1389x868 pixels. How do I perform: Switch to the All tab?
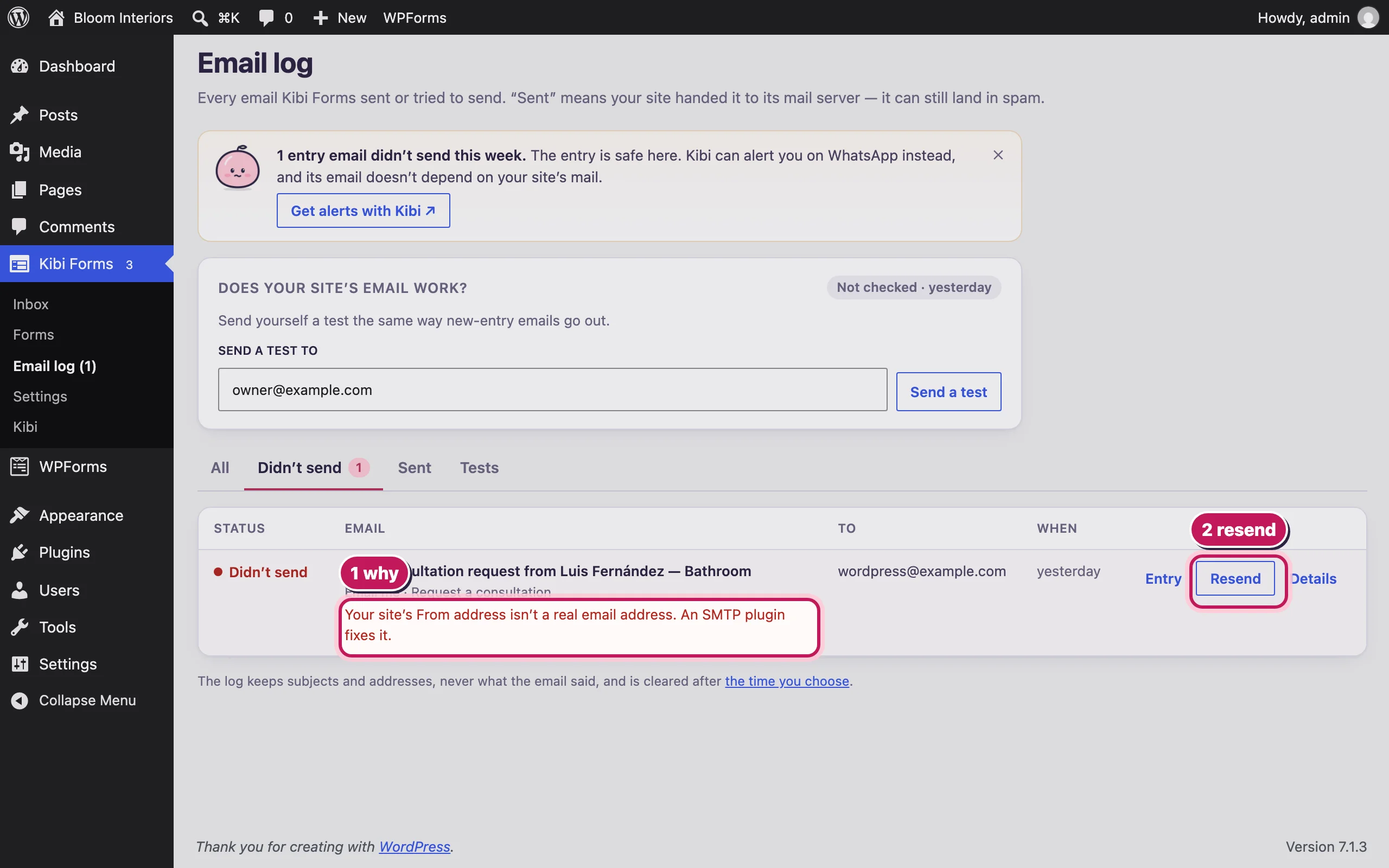coord(220,468)
